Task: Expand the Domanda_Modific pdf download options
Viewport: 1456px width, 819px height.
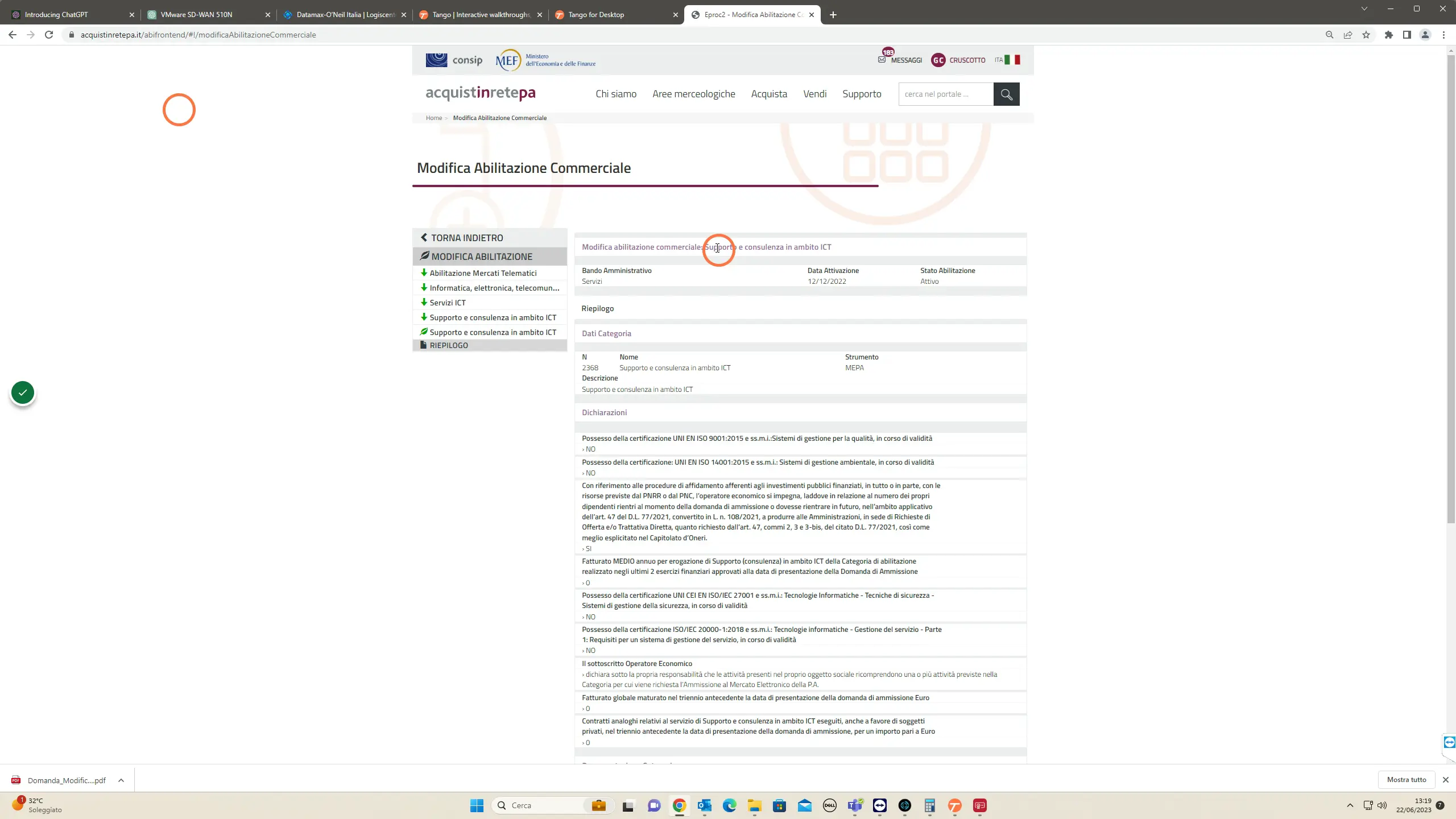Action: click(121, 780)
